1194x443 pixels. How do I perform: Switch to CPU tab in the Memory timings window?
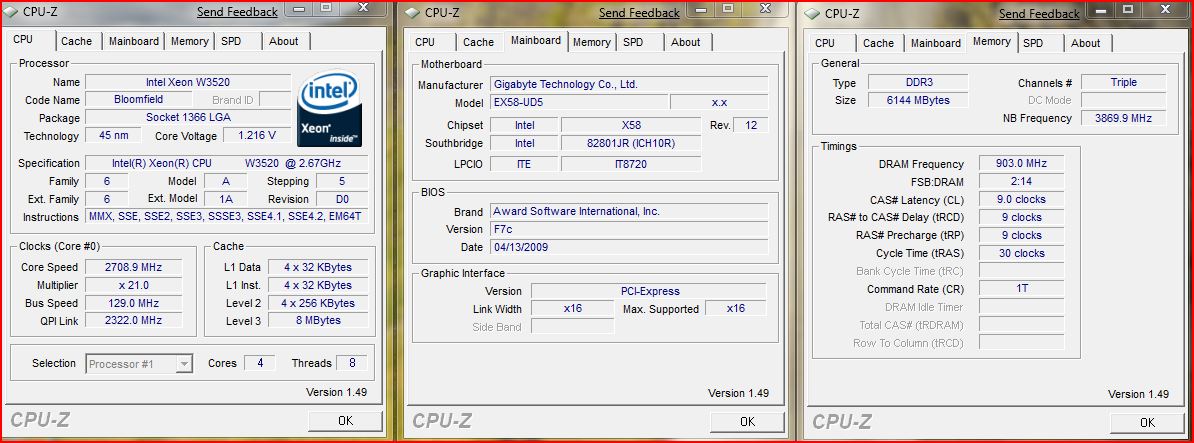click(825, 43)
